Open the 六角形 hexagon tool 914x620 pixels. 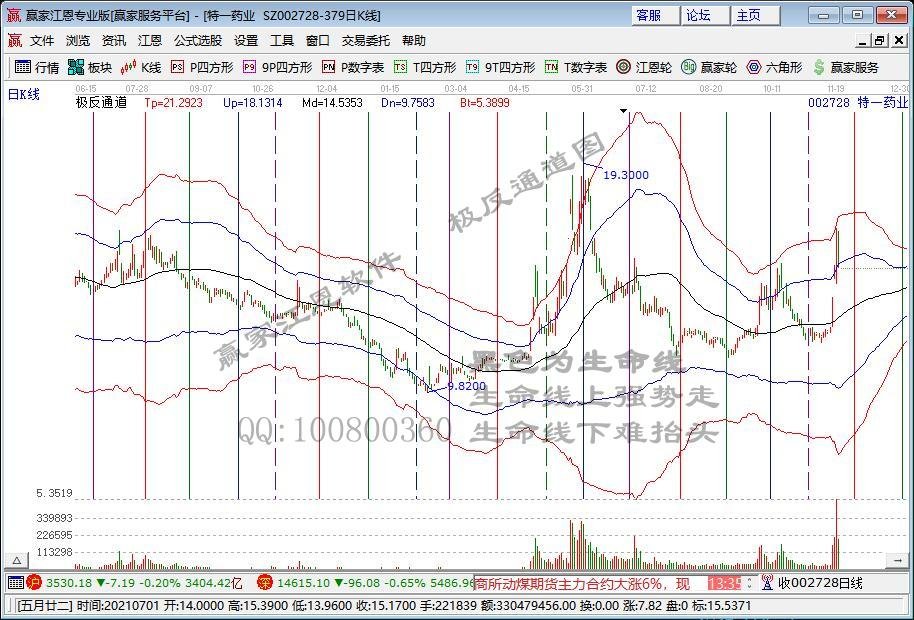click(774, 68)
